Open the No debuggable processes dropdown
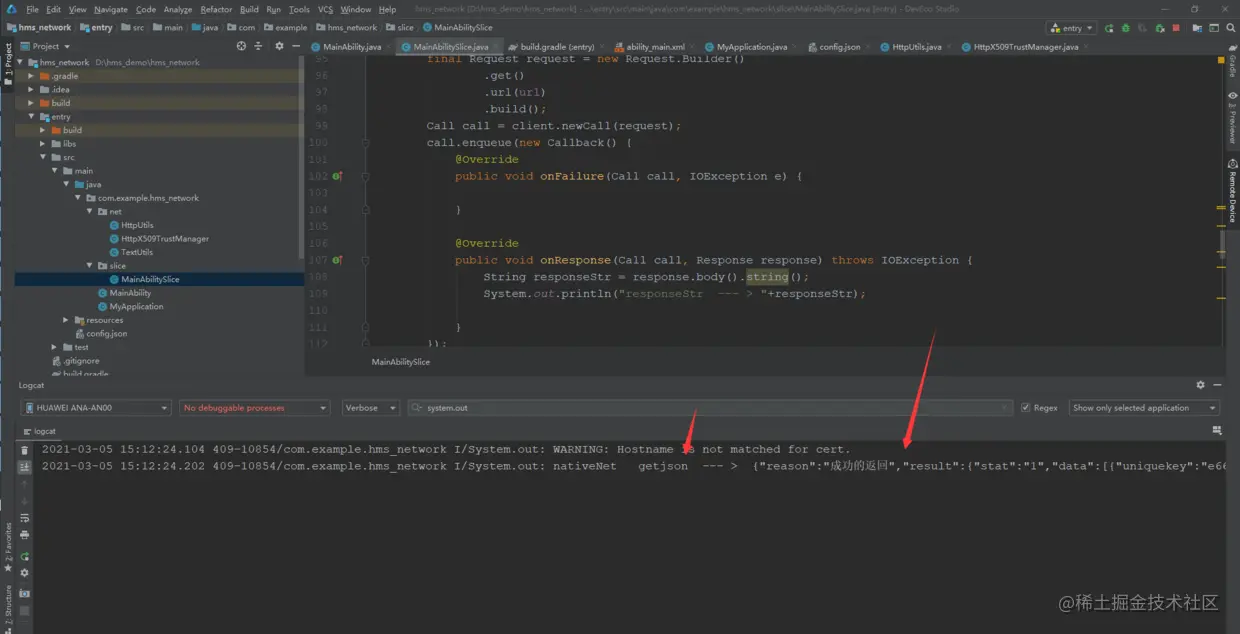 (x=254, y=408)
